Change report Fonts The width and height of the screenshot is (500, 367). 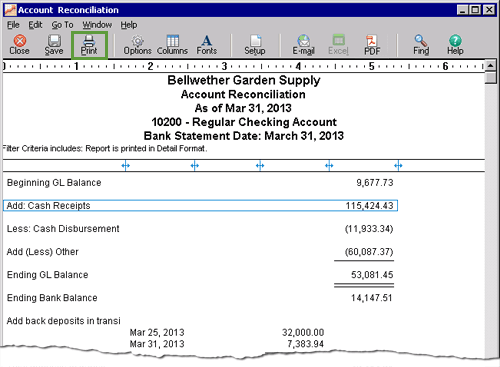(x=207, y=45)
